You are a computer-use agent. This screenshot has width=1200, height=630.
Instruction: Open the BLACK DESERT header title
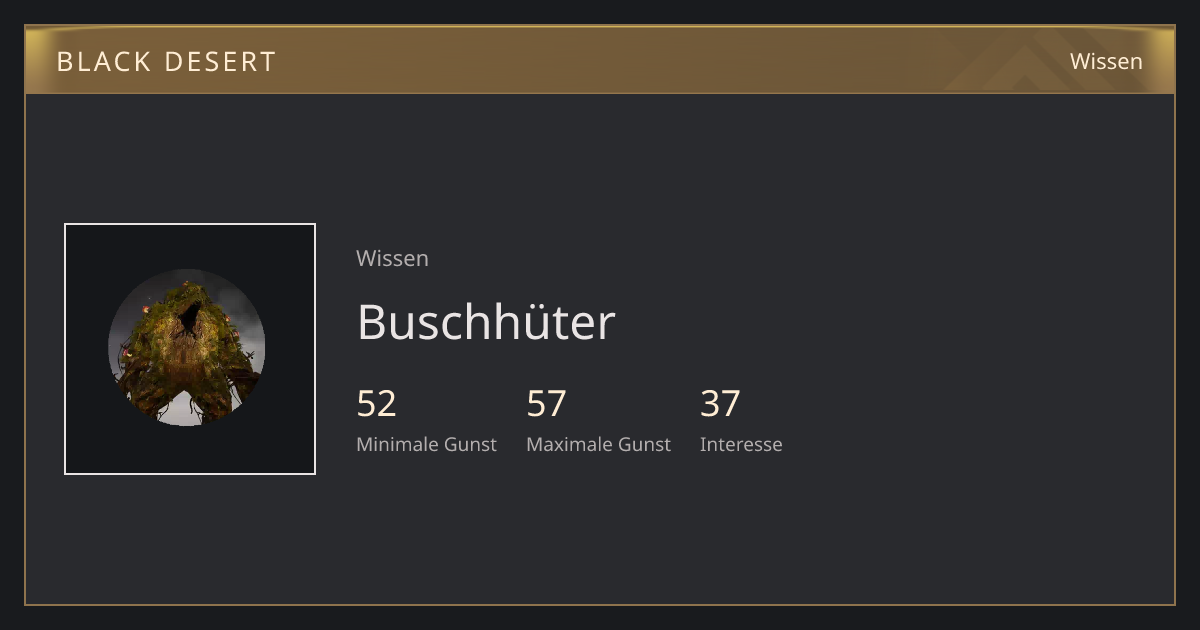(x=166, y=61)
